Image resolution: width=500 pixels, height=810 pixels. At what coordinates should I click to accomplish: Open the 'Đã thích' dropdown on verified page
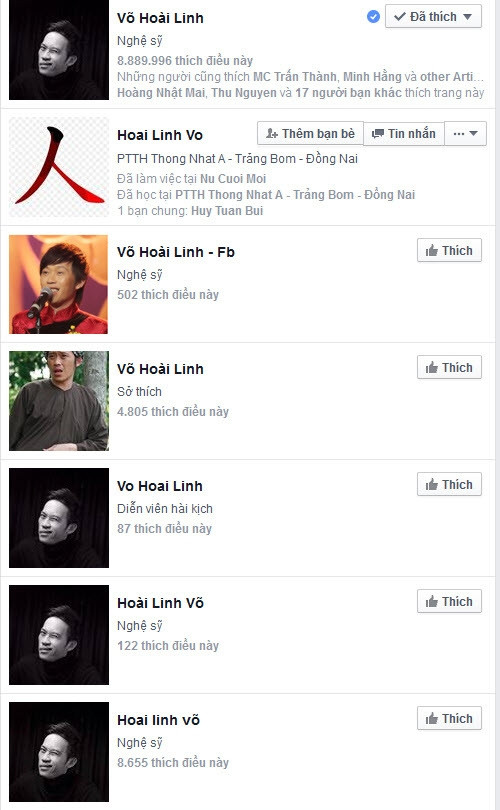[x=433, y=17]
